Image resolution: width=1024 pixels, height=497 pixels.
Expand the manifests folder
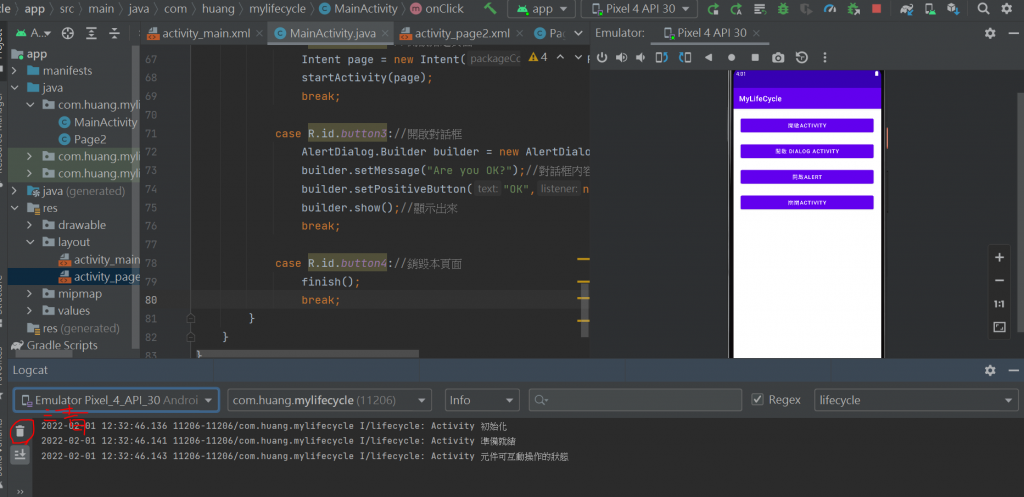(15, 71)
